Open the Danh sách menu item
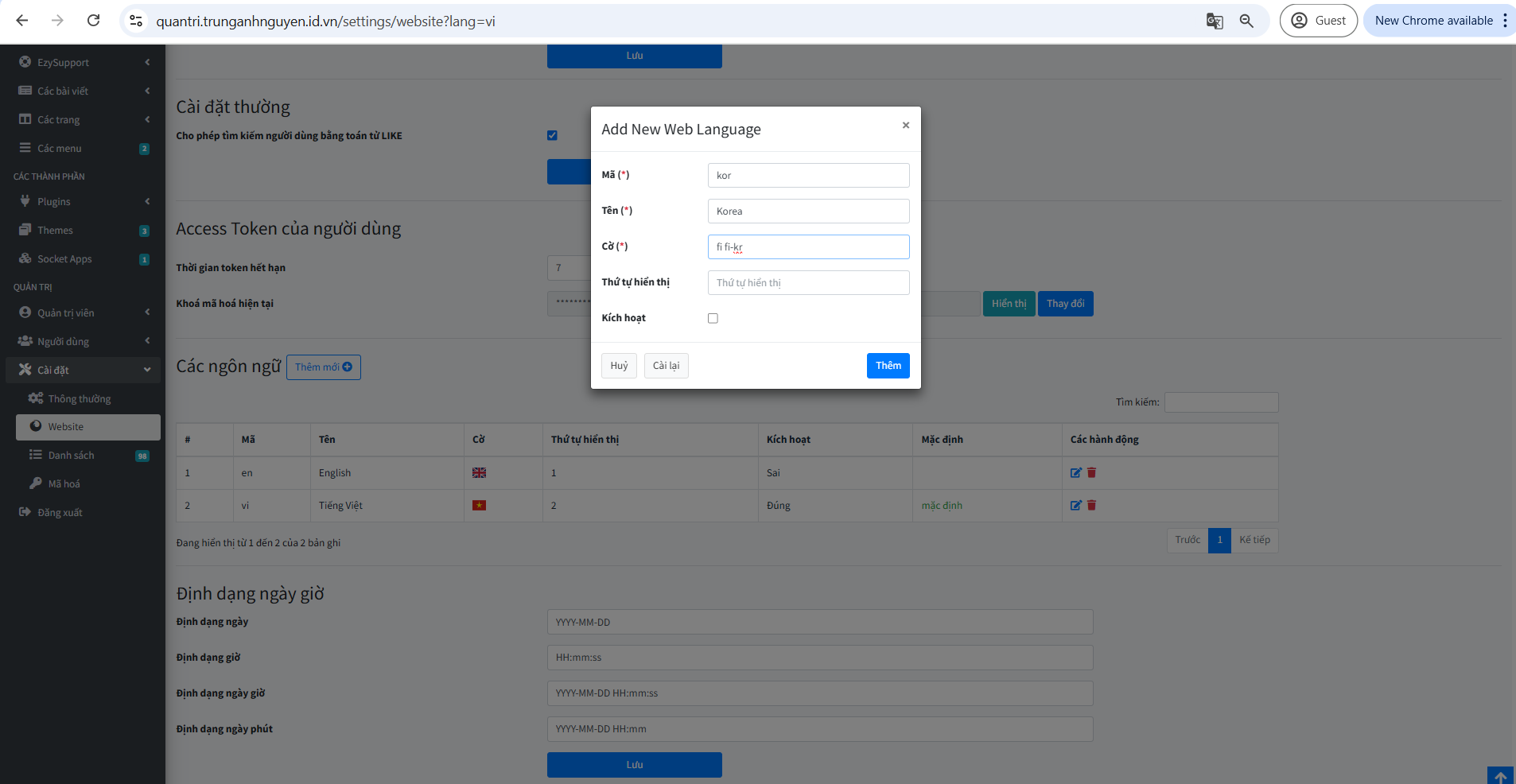The height and width of the screenshot is (784, 1516). (88, 455)
